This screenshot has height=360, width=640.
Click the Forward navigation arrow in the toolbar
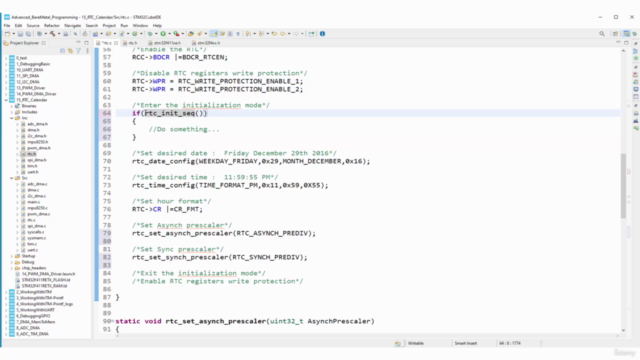(x=296, y=34)
